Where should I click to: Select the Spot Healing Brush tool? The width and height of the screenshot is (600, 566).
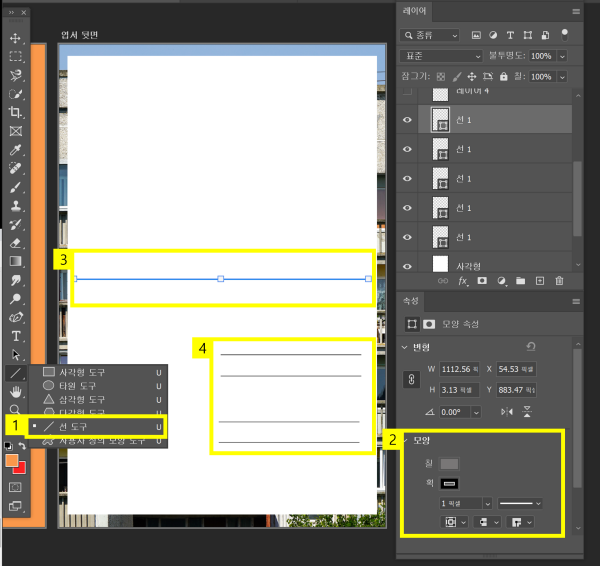point(15,168)
